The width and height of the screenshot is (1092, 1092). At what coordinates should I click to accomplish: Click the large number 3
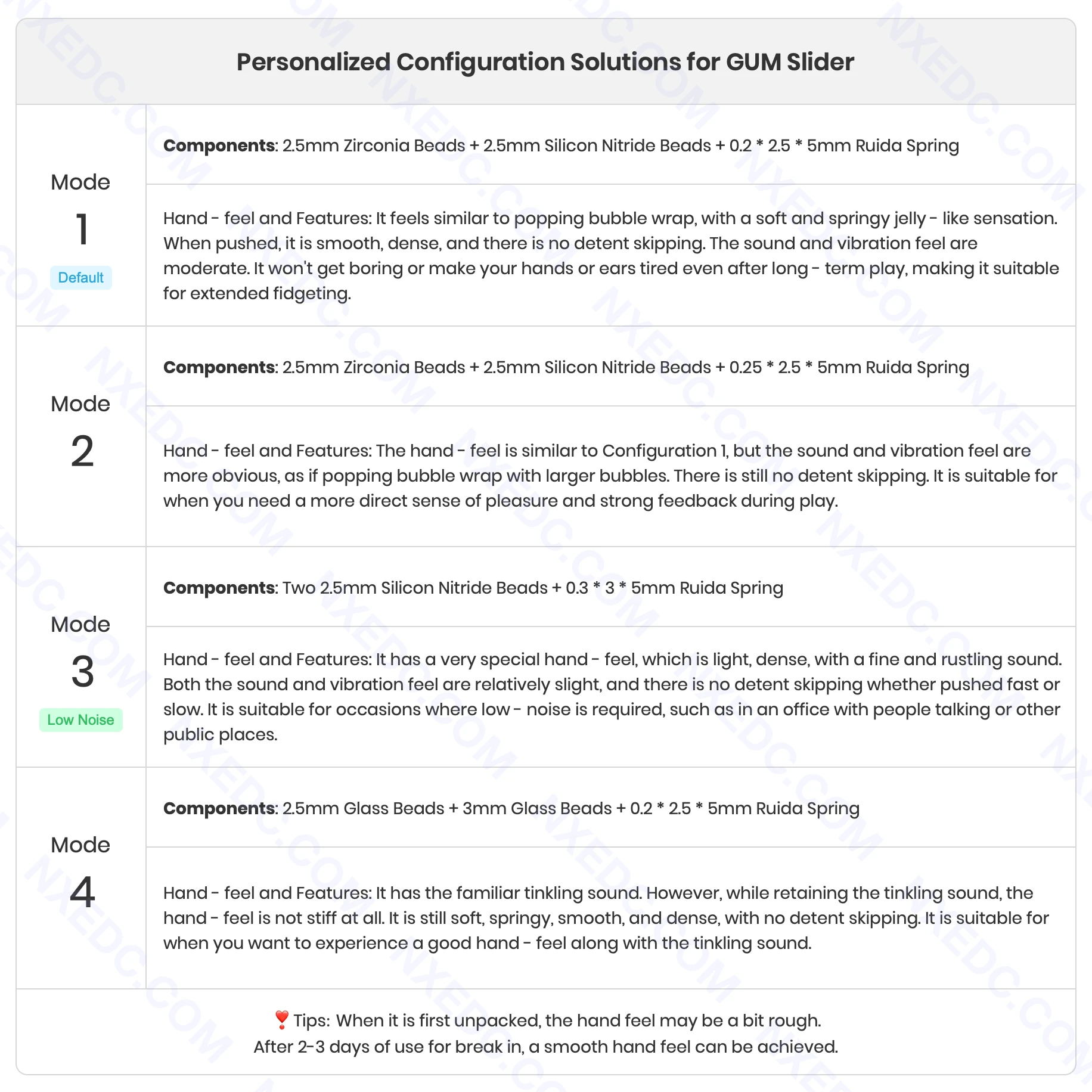tap(82, 672)
